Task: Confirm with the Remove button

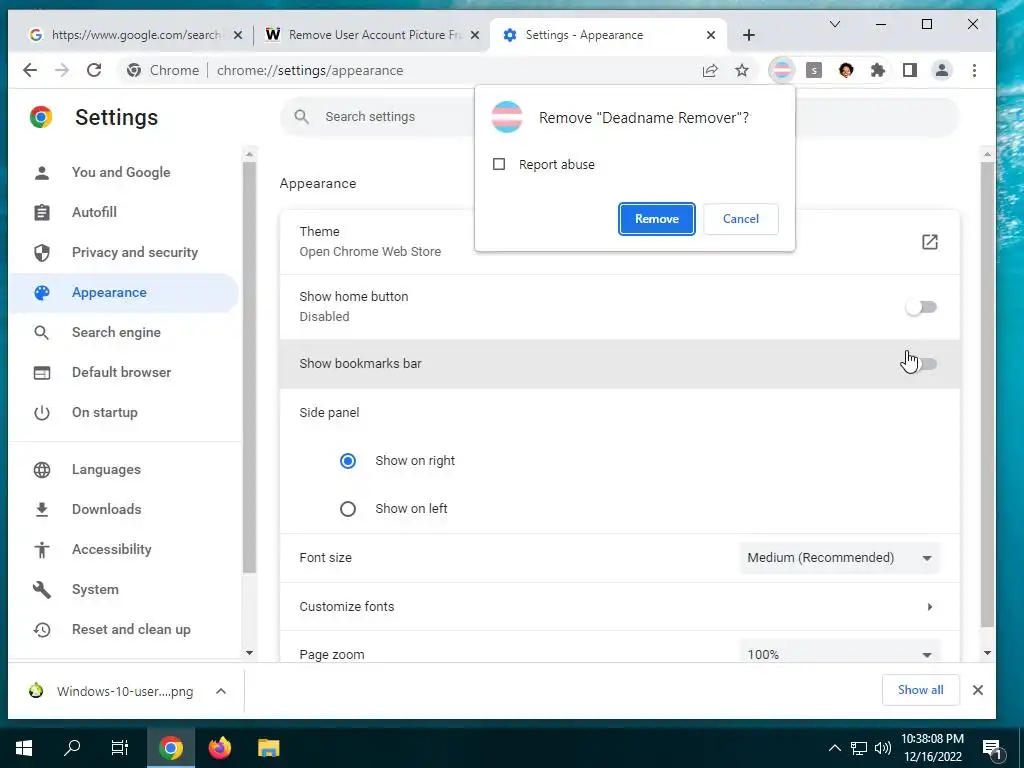Action: pos(657,219)
